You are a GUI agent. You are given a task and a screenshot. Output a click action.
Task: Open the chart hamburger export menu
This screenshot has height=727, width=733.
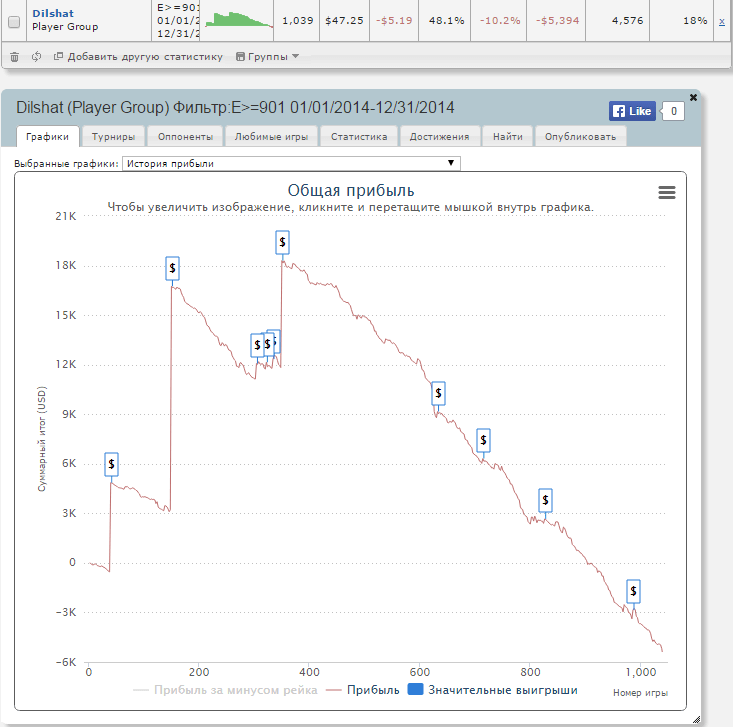point(667,194)
